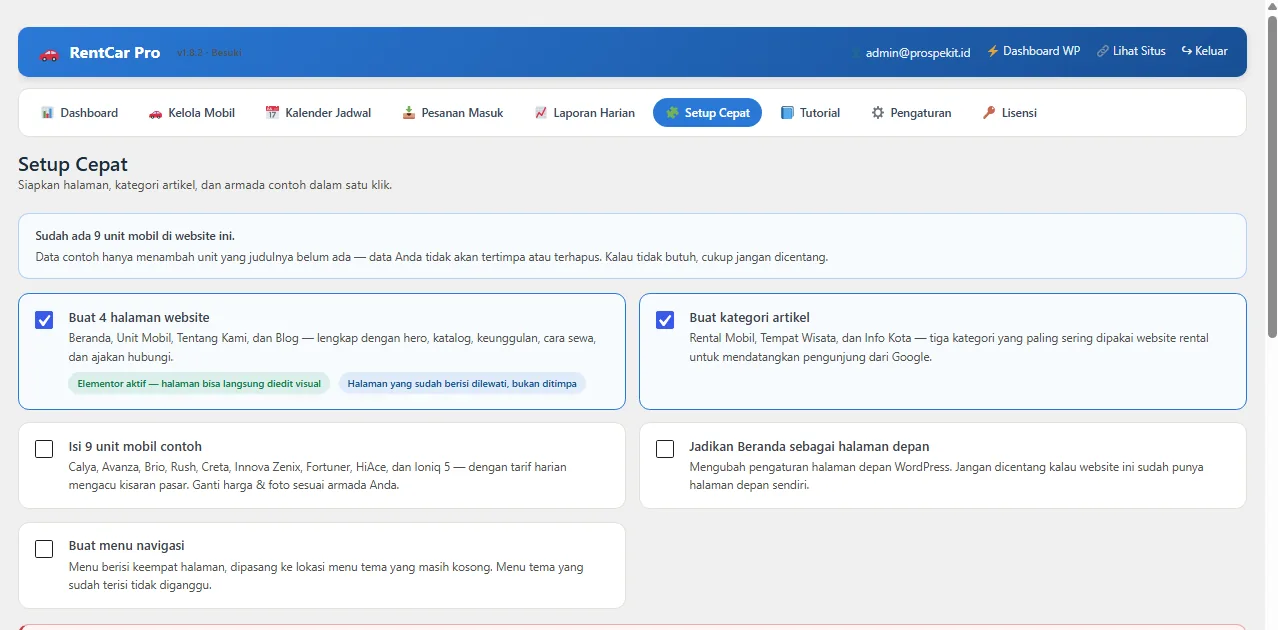Click the Elementor aktif green badge
This screenshot has width=1278, height=630.
click(199, 383)
